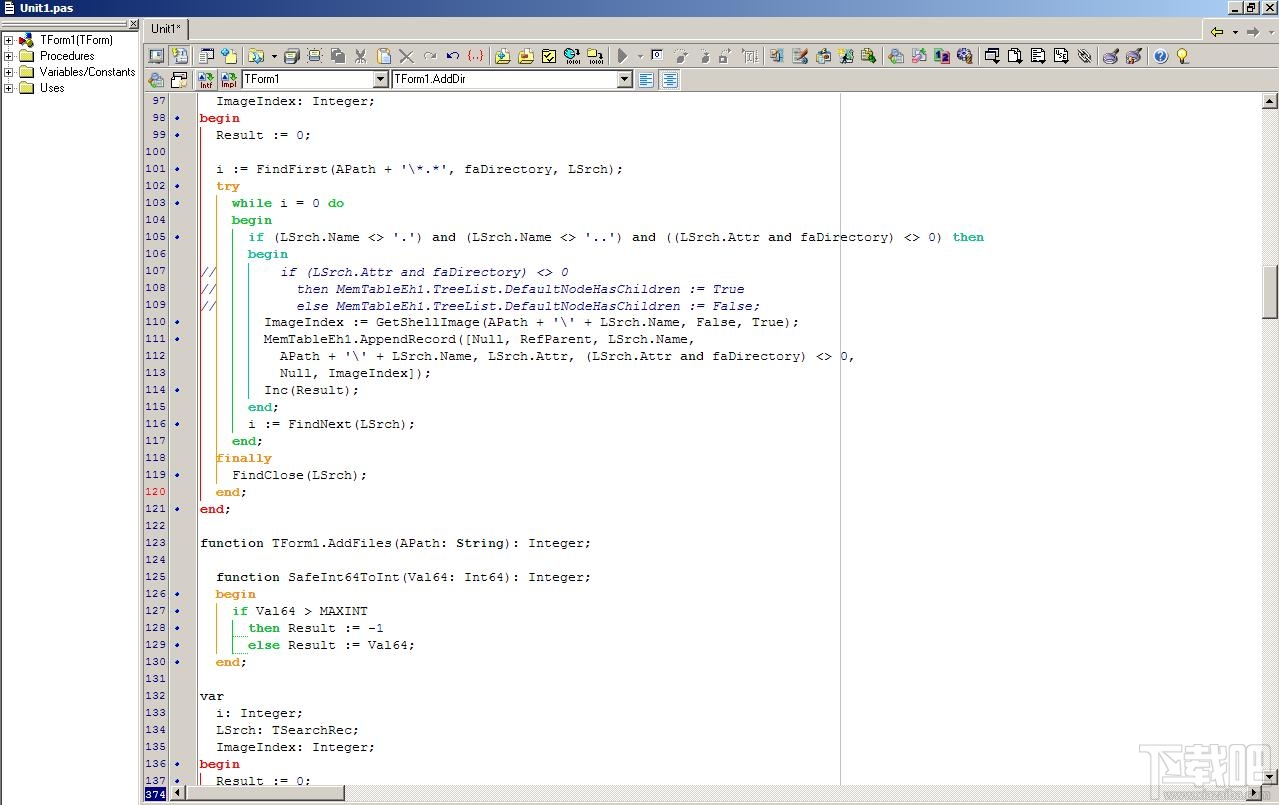This screenshot has width=1279, height=805.
Task: Click the 374 line count status cell
Action: (155, 794)
